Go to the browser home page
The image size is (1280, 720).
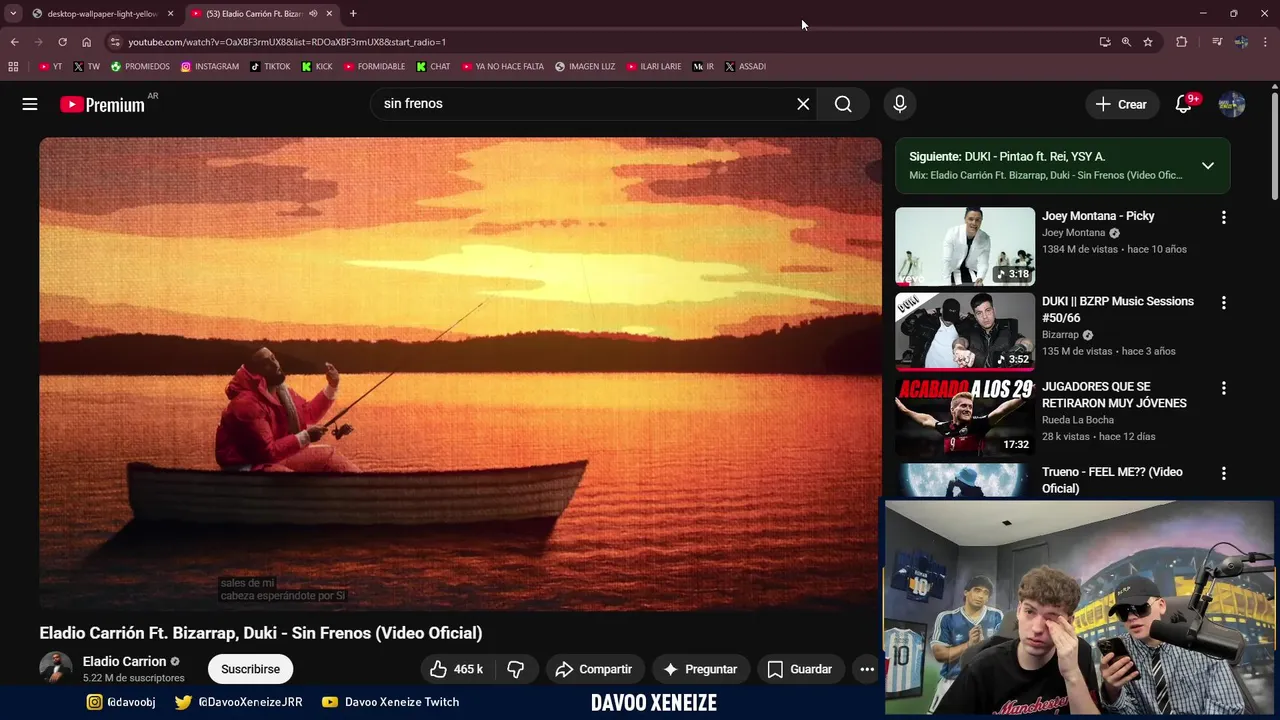86,42
